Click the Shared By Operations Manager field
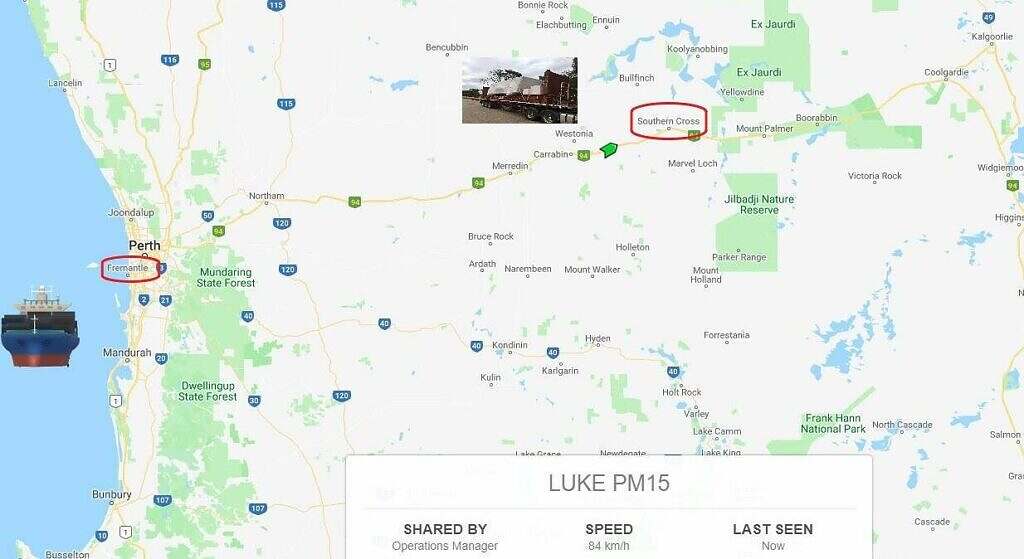 pos(445,537)
